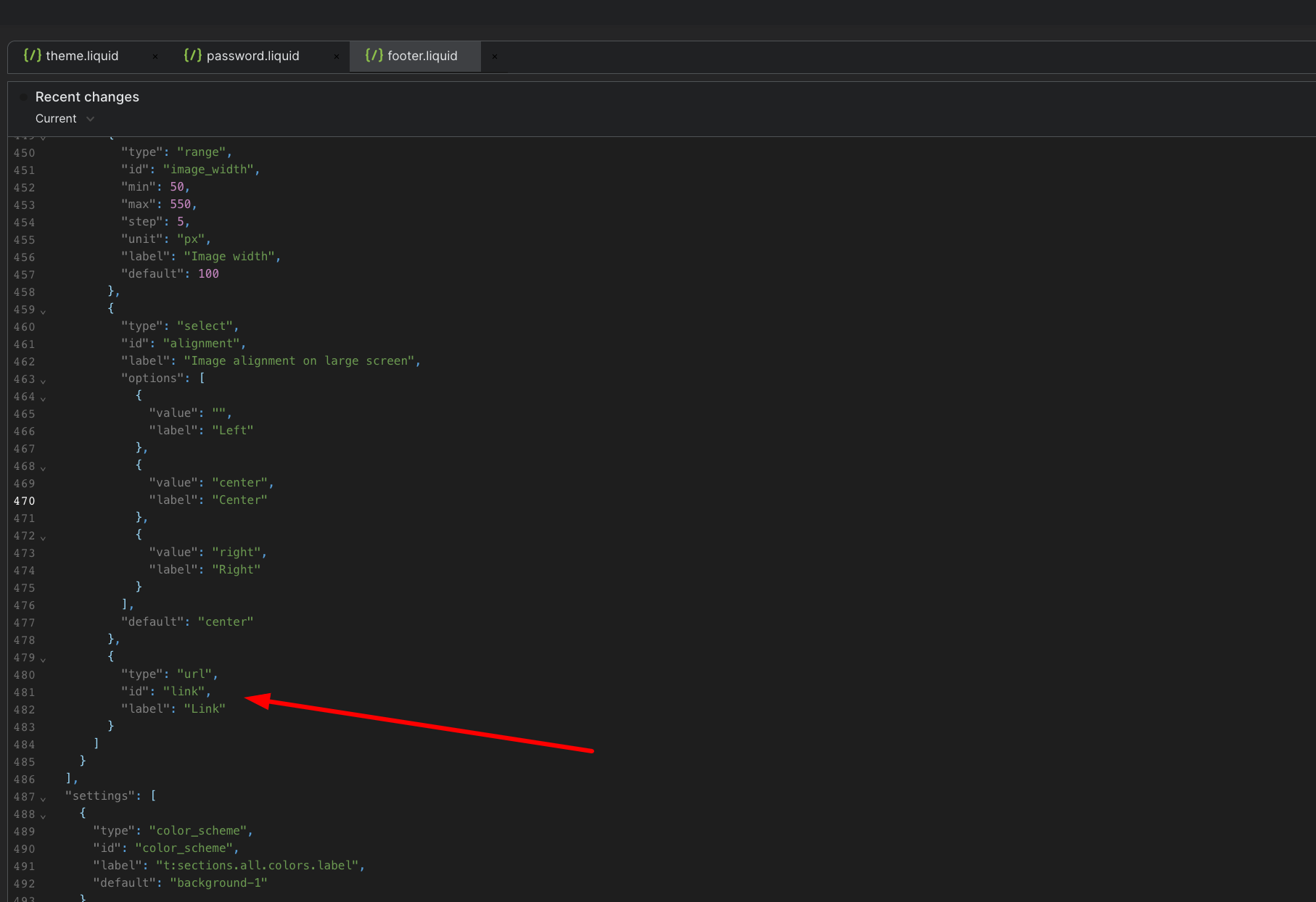1316x902 pixels.
Task: Click the liquid file icon on theme.liquid tab
Action: pyautogui.click(x=32, y=56)
